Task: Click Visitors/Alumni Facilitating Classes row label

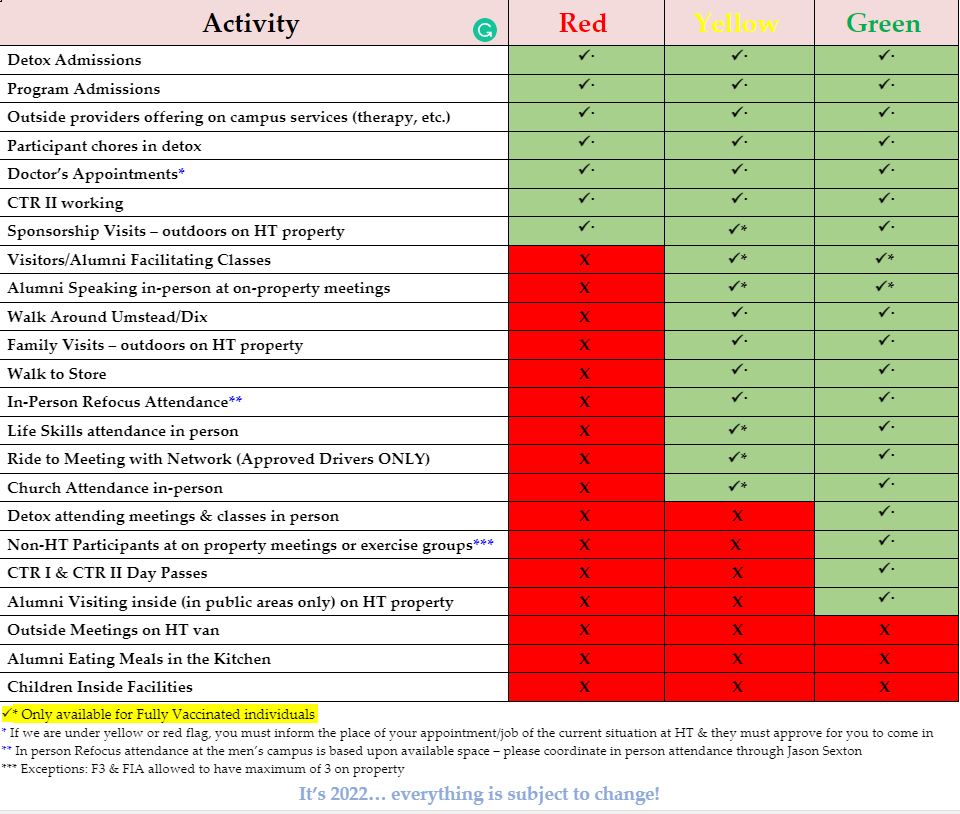Action: pos(139,260)
